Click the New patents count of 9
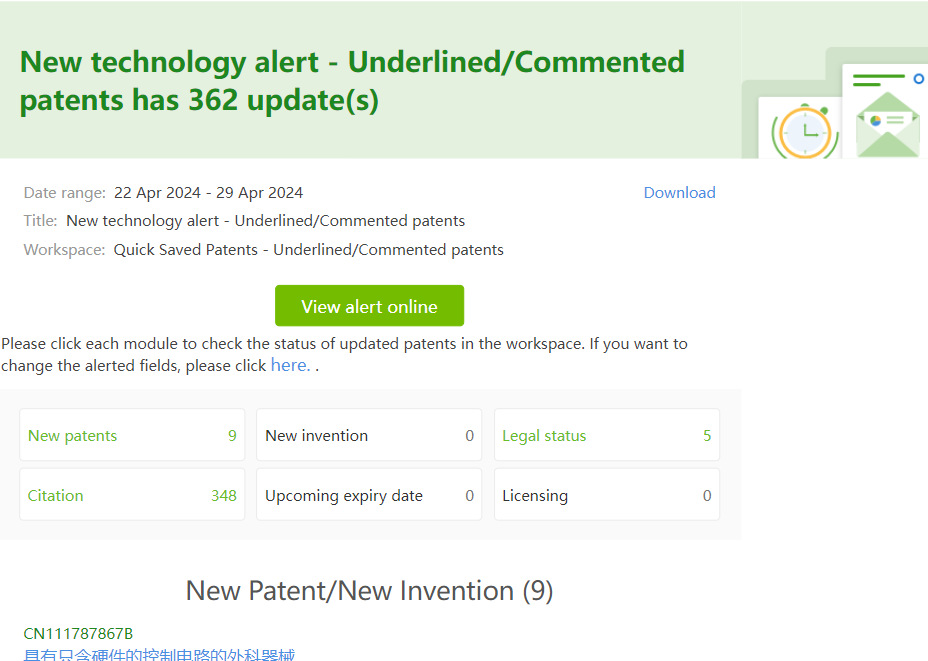 232,435
